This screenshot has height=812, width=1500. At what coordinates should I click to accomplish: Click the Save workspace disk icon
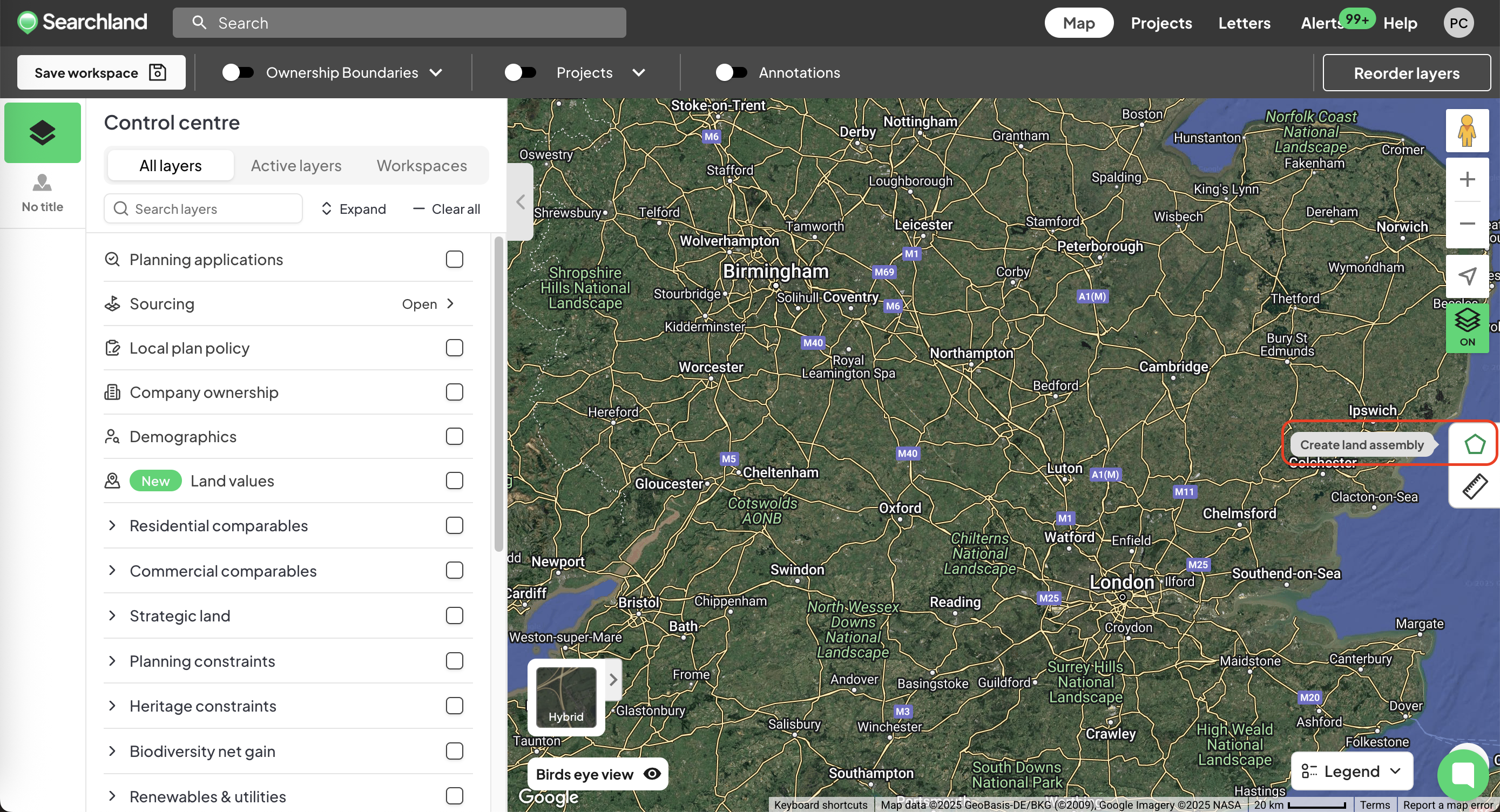pyautogui.click(x=158, y=72)
